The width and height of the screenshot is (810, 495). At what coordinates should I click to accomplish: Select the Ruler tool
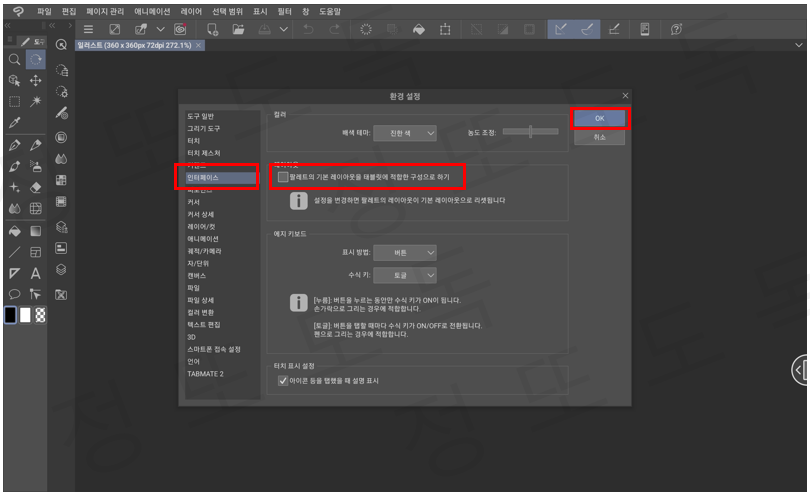pyautogui.click(x=14, y=273)
